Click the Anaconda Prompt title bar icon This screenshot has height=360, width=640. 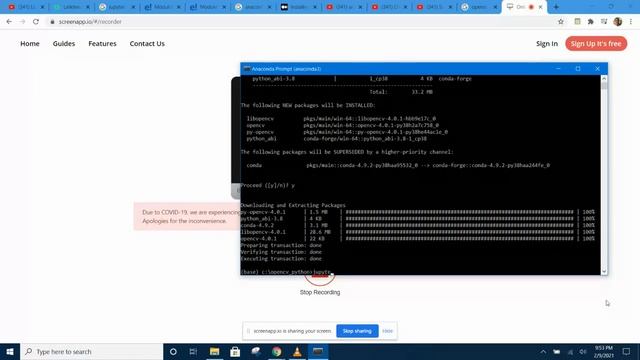(247, 69)
